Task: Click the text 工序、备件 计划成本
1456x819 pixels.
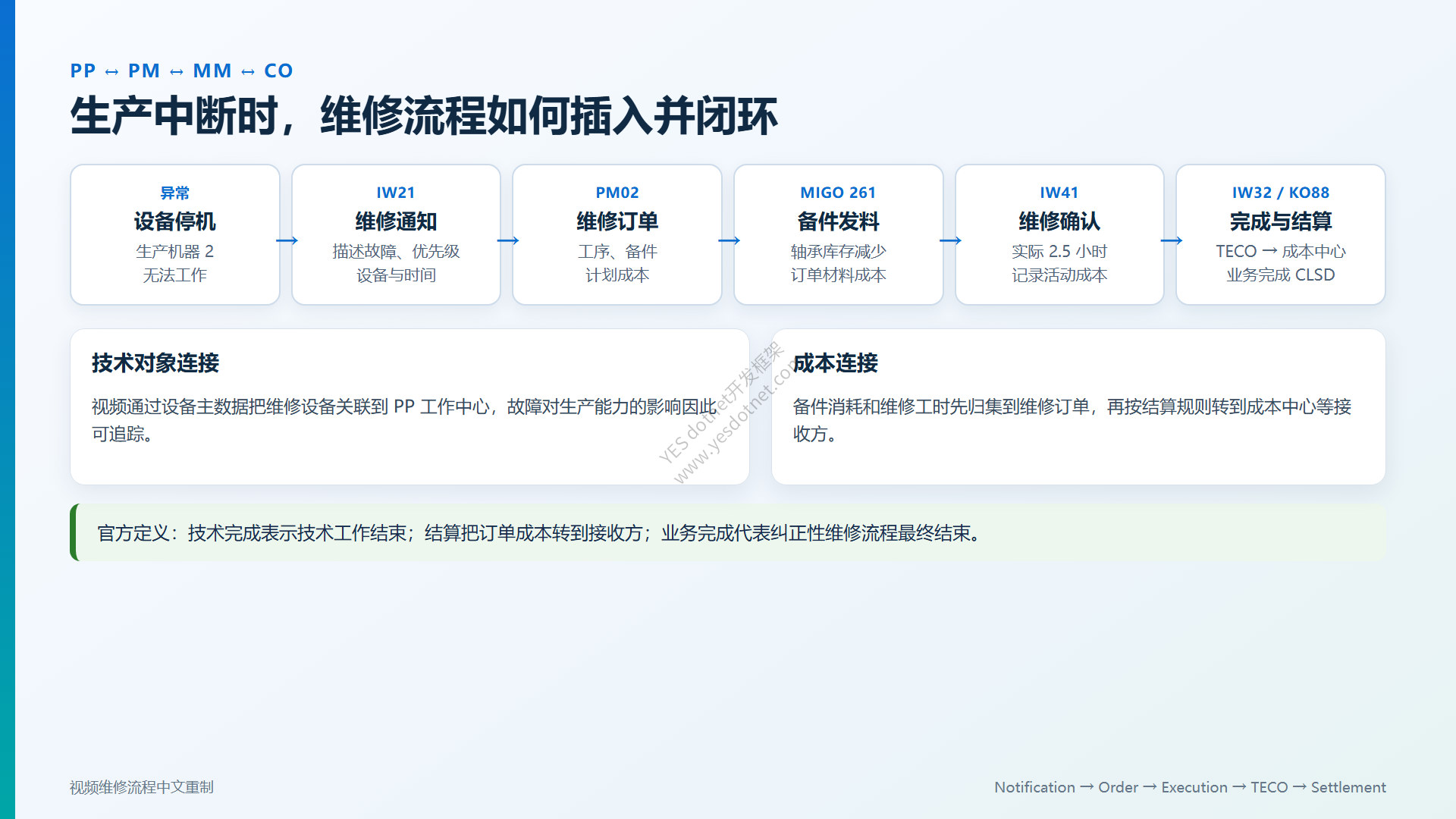Action: [617, 263]
